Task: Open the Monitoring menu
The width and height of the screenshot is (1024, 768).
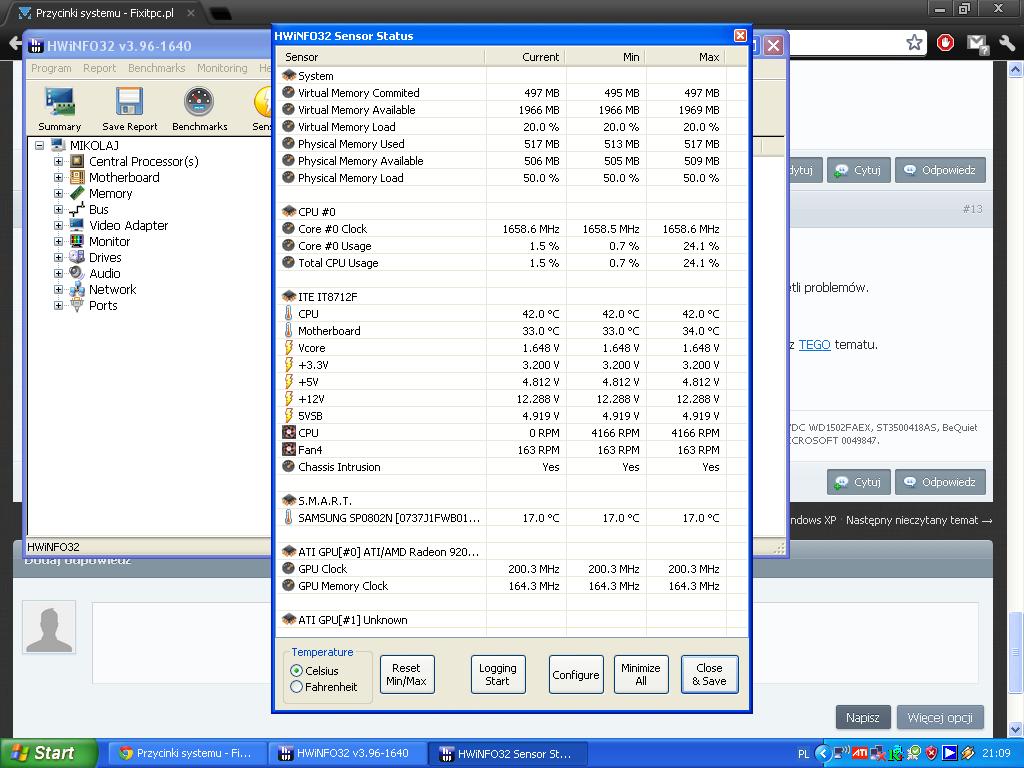Action: coord(222,68)
